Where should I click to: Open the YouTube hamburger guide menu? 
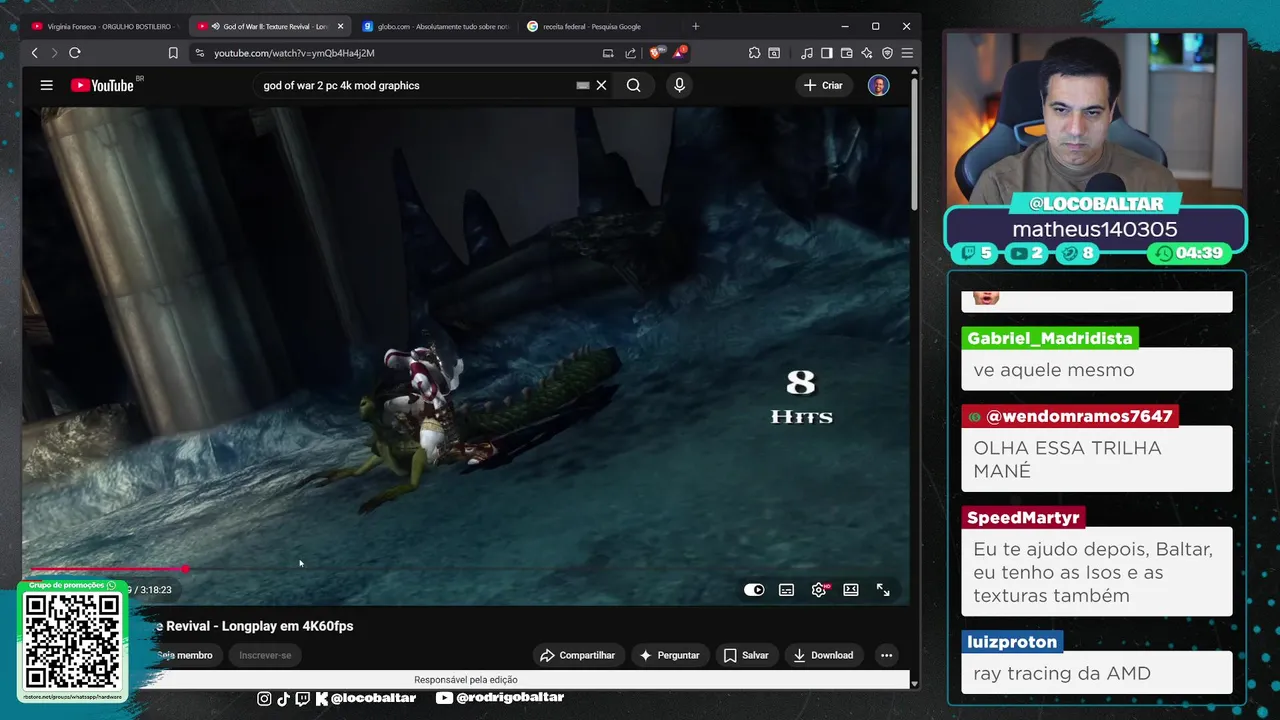(x=46, y=85)
